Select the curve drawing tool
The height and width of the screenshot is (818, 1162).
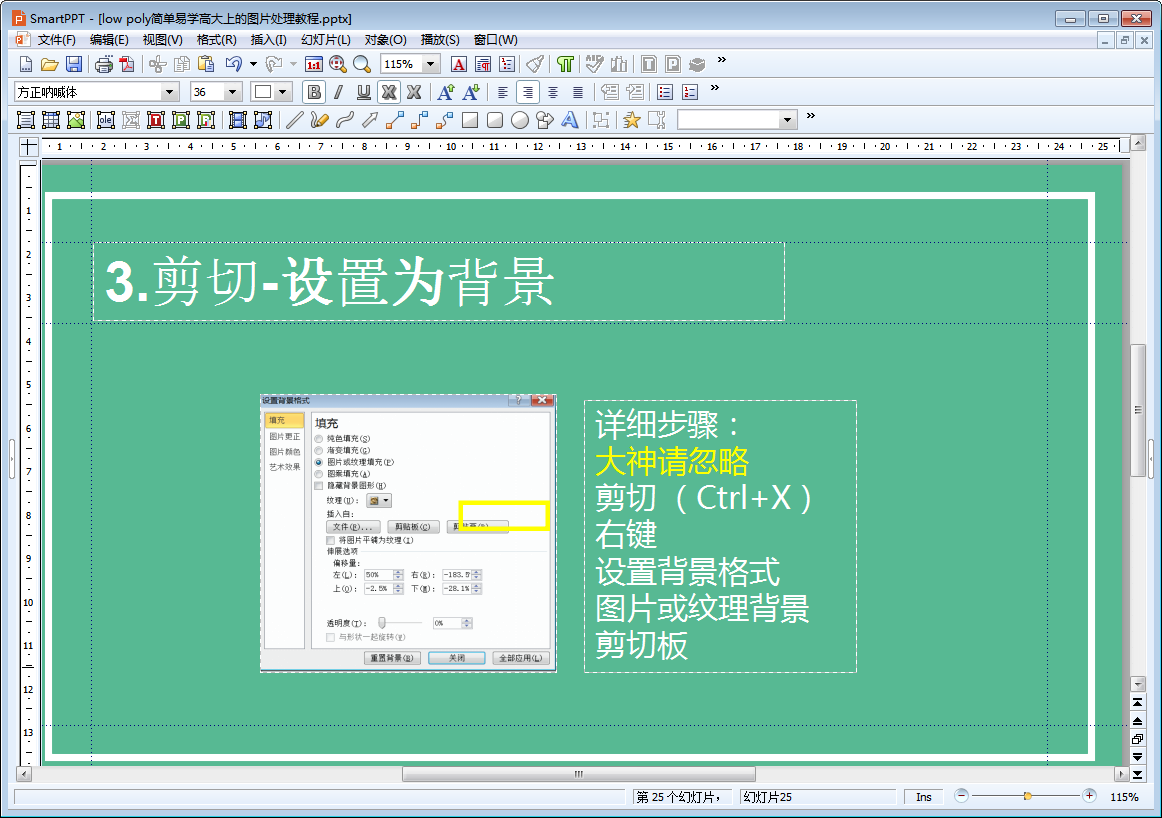click(x=345, y=119)
